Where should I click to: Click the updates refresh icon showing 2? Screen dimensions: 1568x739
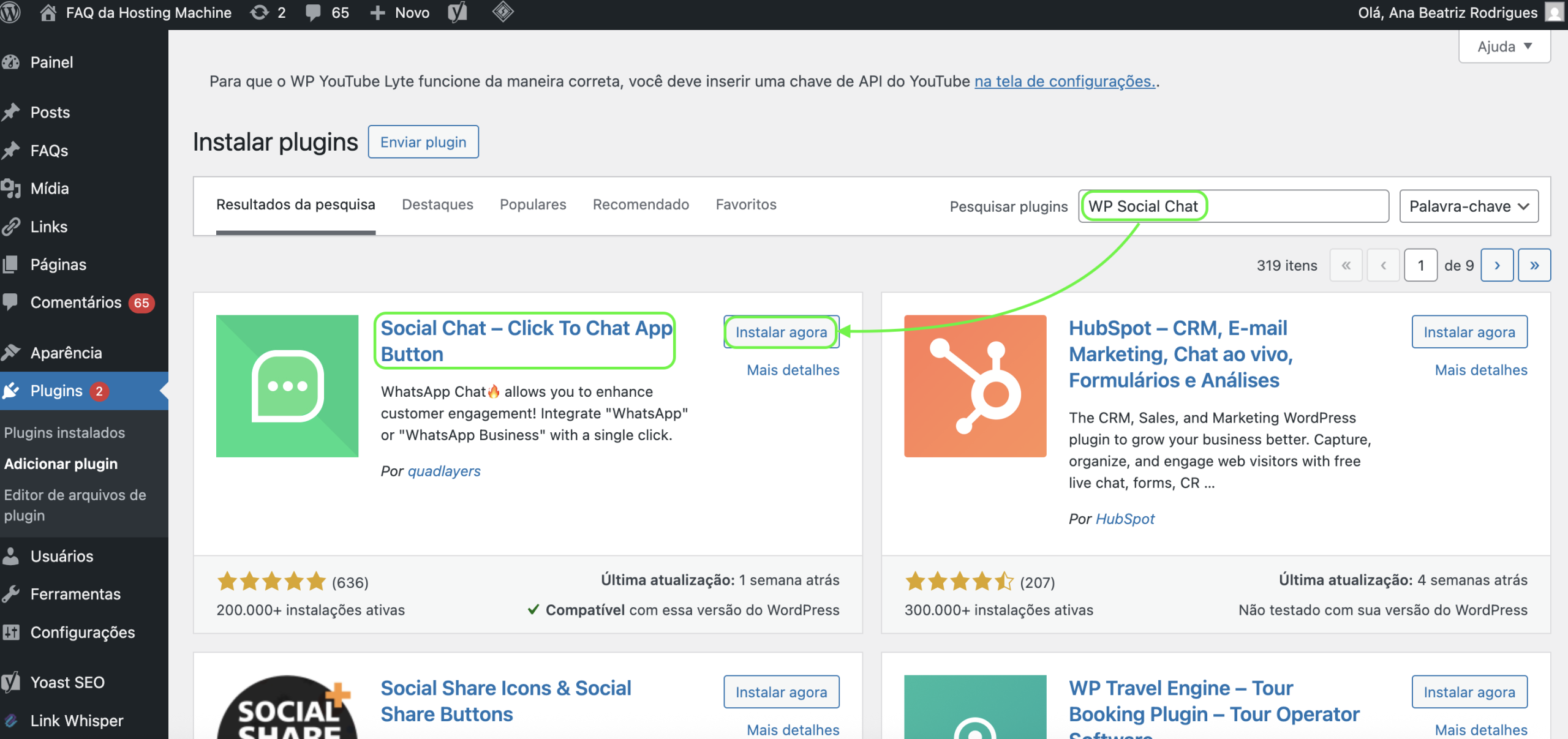[259, 12]
